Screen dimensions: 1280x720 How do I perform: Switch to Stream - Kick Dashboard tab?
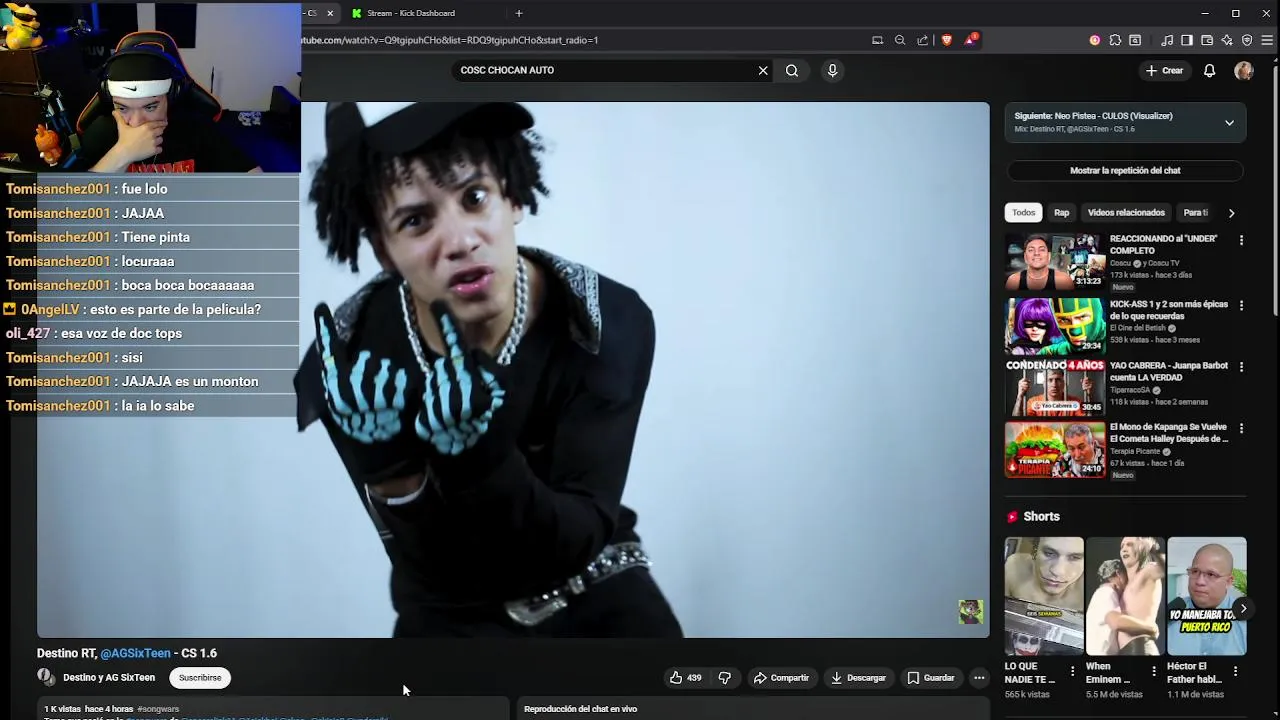(x=410, y=13)
